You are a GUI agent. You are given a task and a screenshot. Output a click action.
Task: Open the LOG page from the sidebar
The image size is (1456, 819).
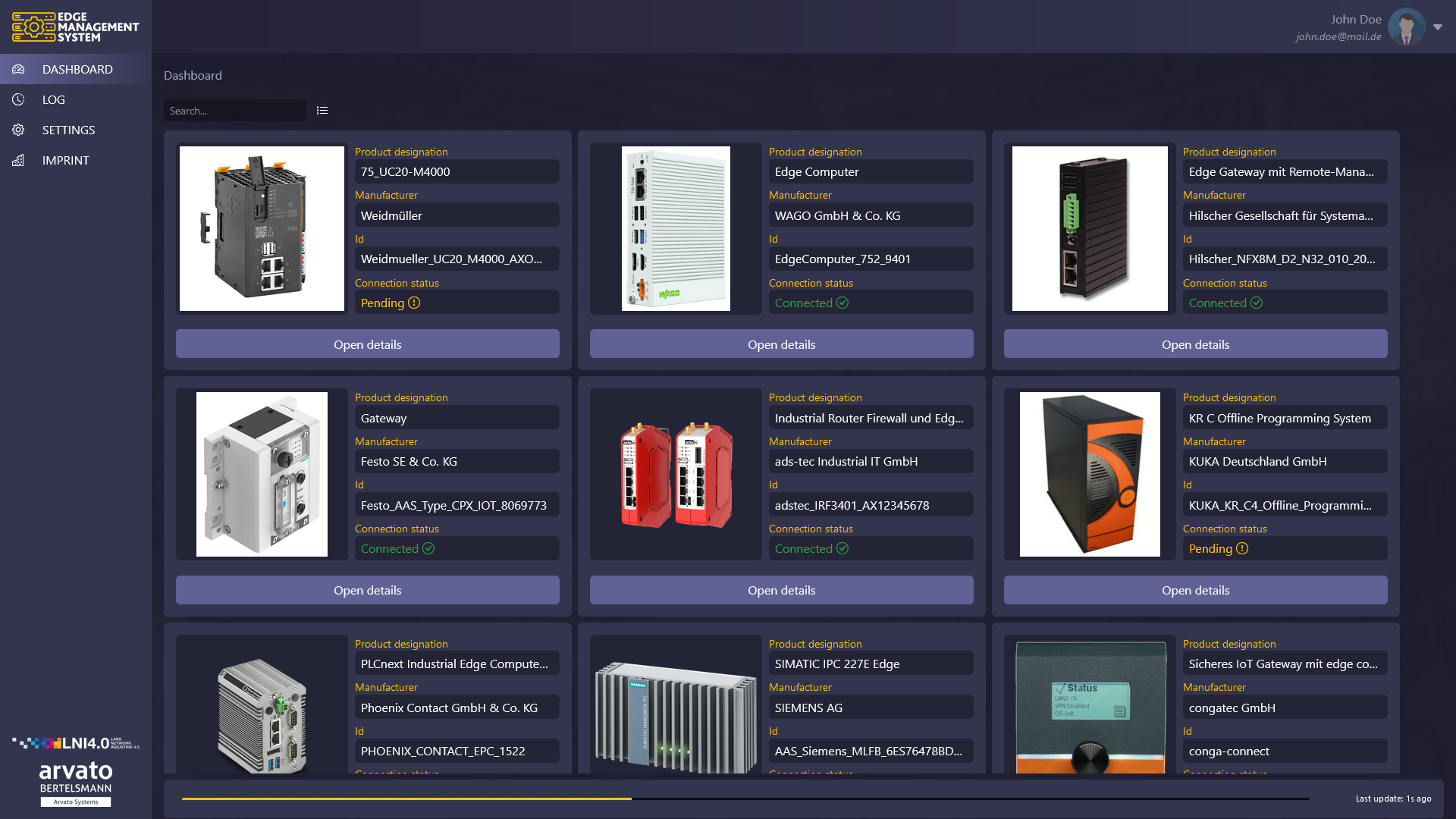(x=53, y=99)
